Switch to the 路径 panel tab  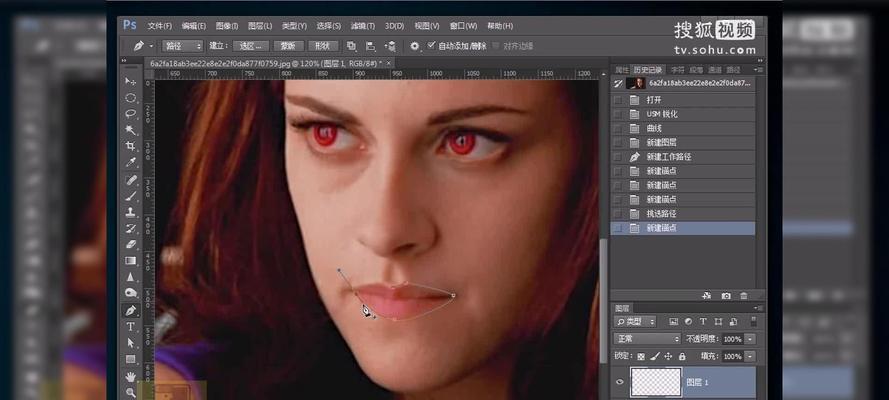point(733,70)
